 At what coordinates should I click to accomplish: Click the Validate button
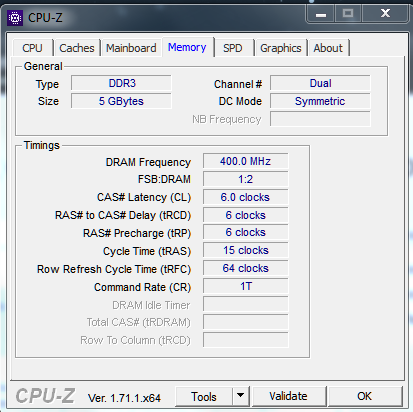click(x=289, y=396)
